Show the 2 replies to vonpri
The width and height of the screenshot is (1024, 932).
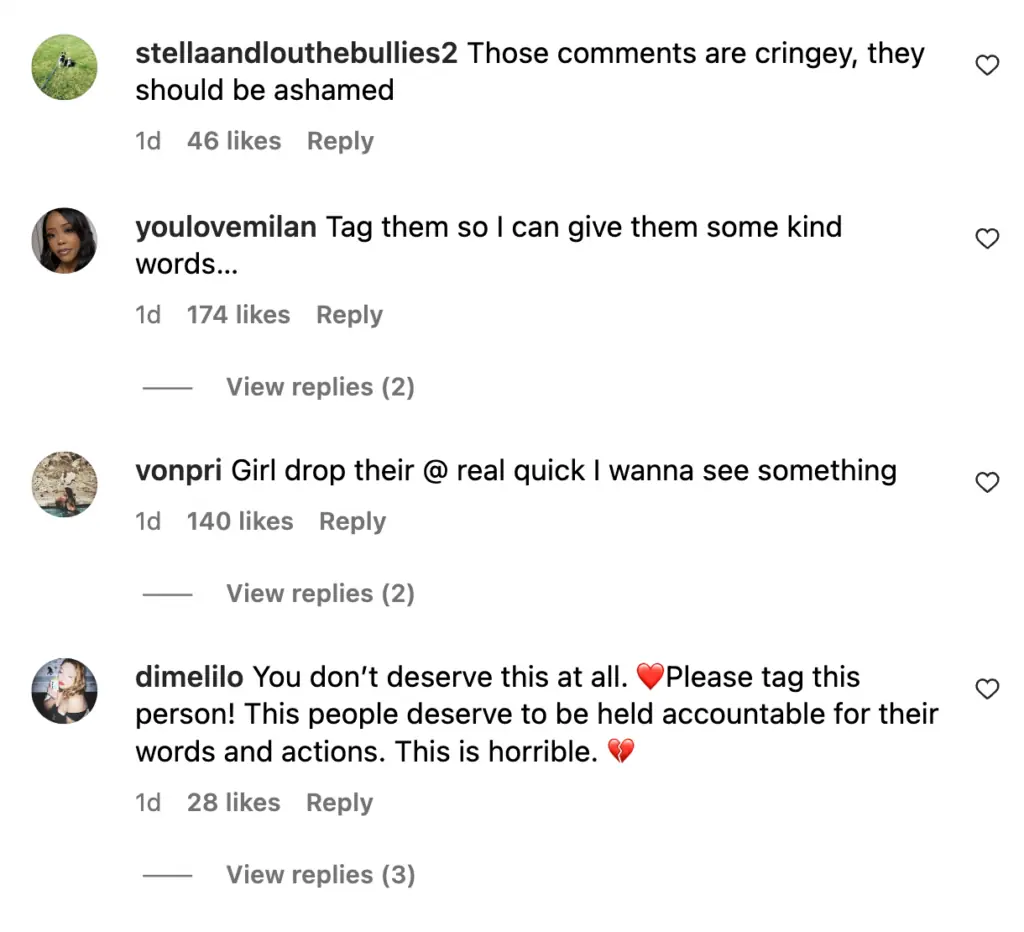pos(320,594)
